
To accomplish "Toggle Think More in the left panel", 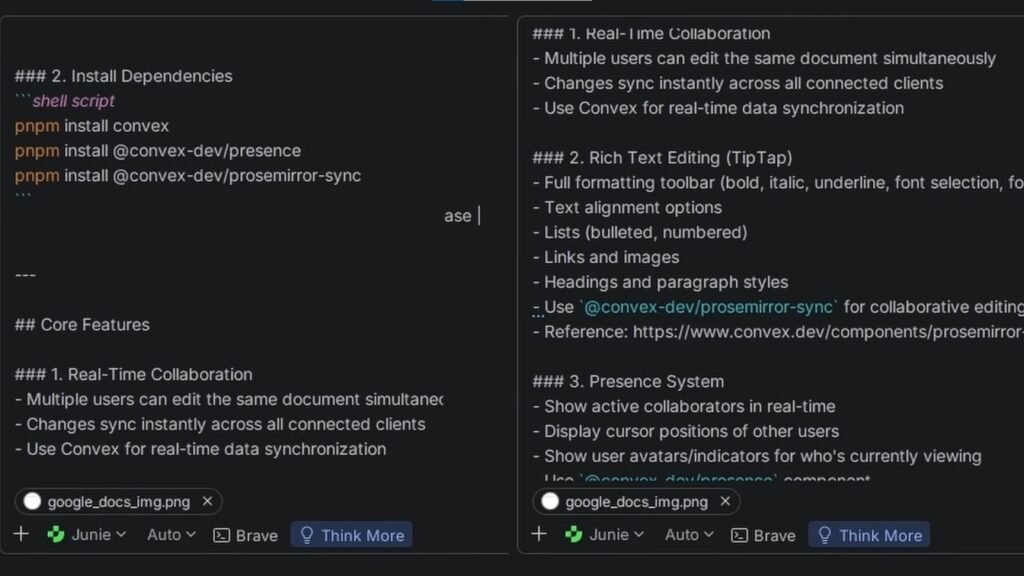I will click(352, 535).
